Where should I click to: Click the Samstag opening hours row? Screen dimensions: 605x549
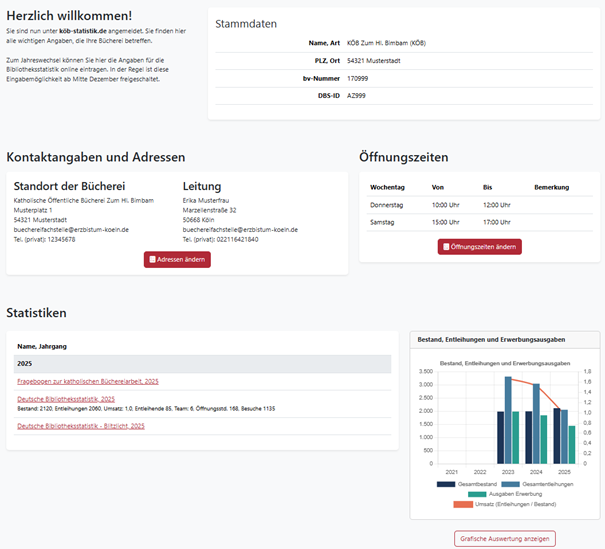click(x=480, y=223)
